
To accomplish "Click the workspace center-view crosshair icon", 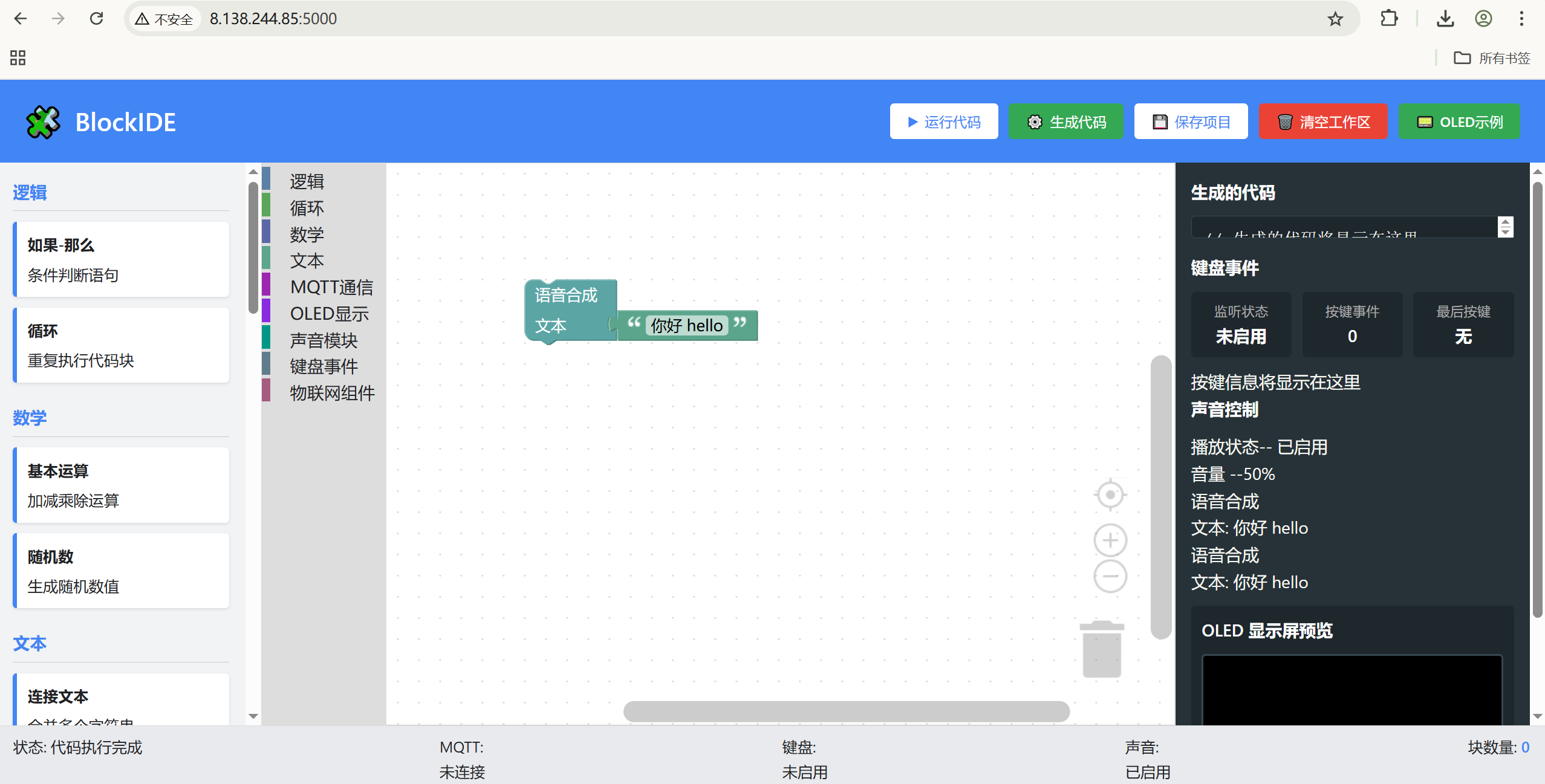I will click(x=1110, y=495).
